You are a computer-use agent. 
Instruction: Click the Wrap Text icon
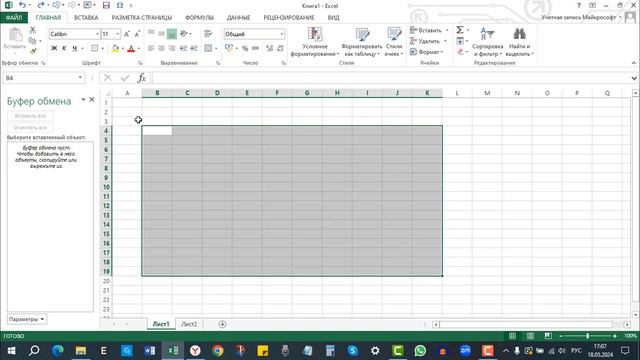[208, 34]
